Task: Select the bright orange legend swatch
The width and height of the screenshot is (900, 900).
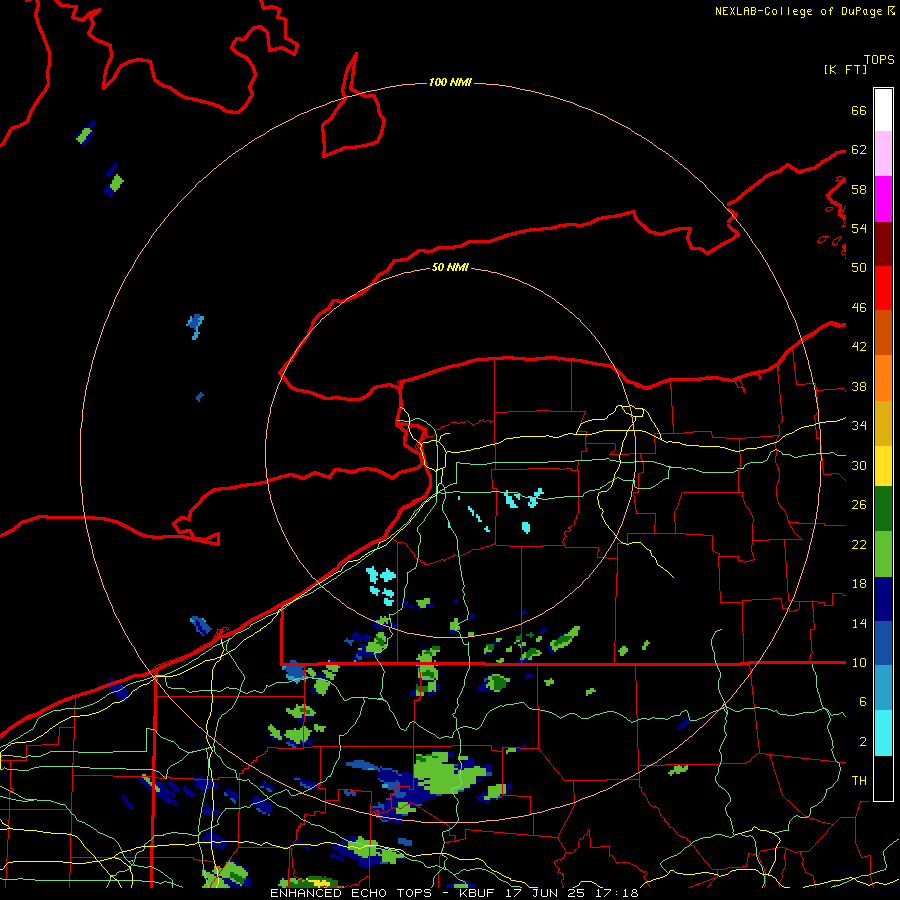Action: 883,378
